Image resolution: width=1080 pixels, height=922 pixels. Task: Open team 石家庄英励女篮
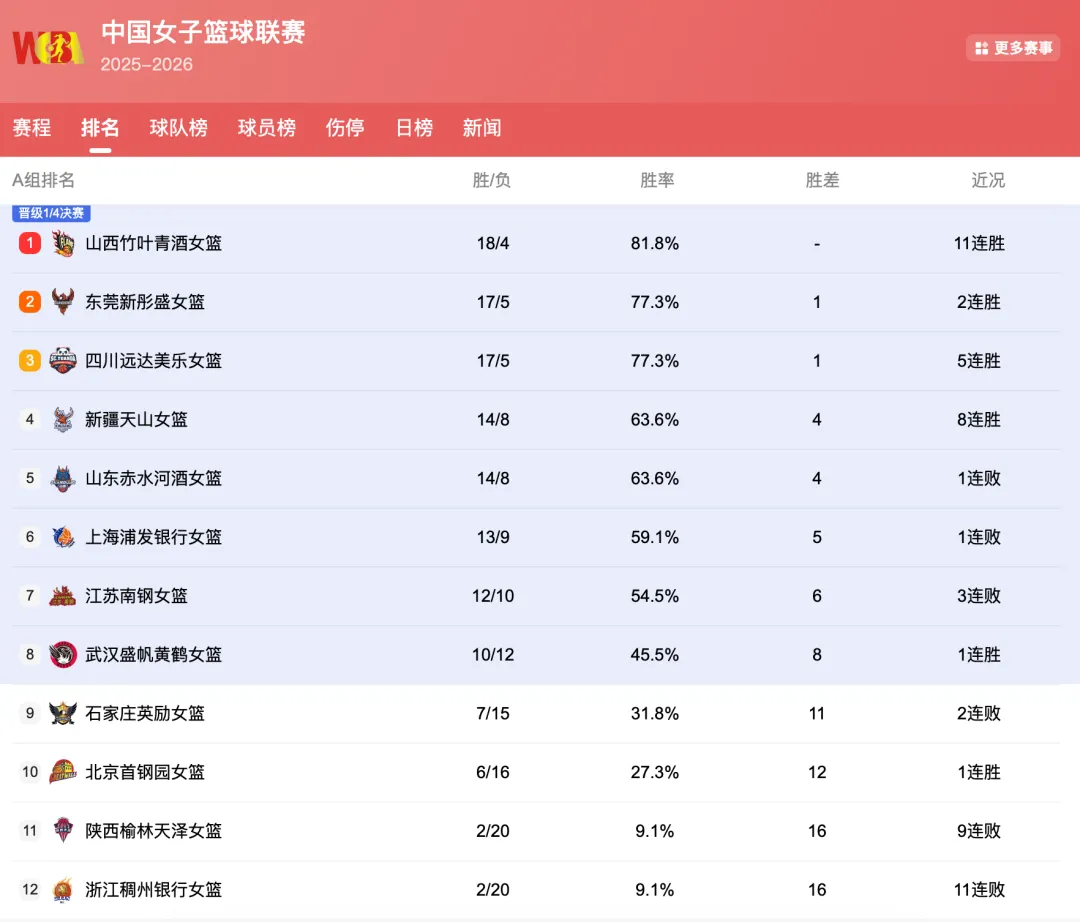145,713
